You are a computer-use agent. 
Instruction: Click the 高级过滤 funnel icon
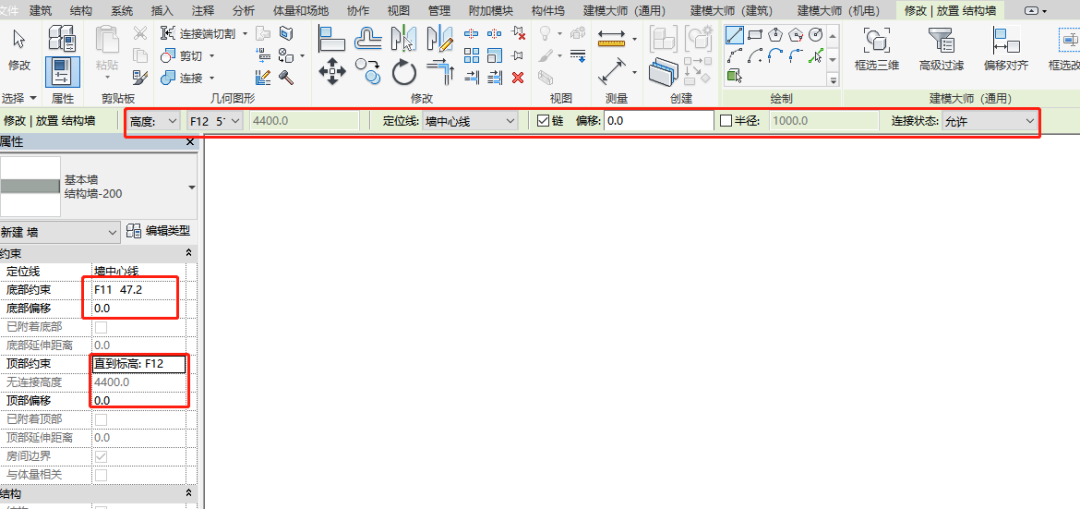click(x=940, y=41)
